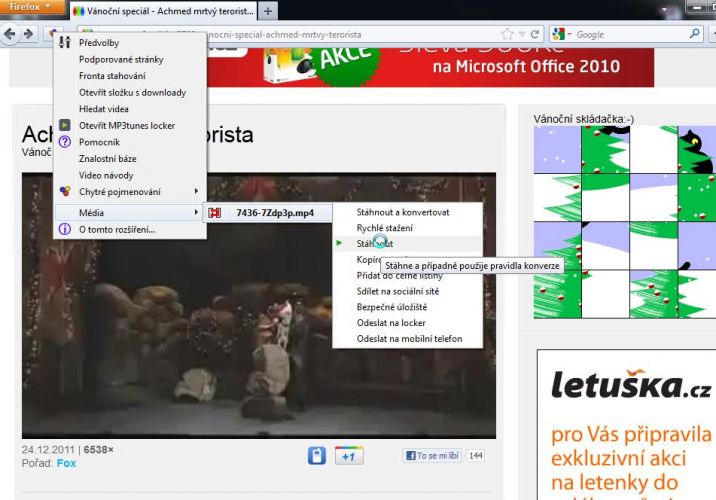Image resolution: width=716 pixels, height=500 pixels.
Task: Reload the page with refresh icon
Action: click(x=535, y=34)
